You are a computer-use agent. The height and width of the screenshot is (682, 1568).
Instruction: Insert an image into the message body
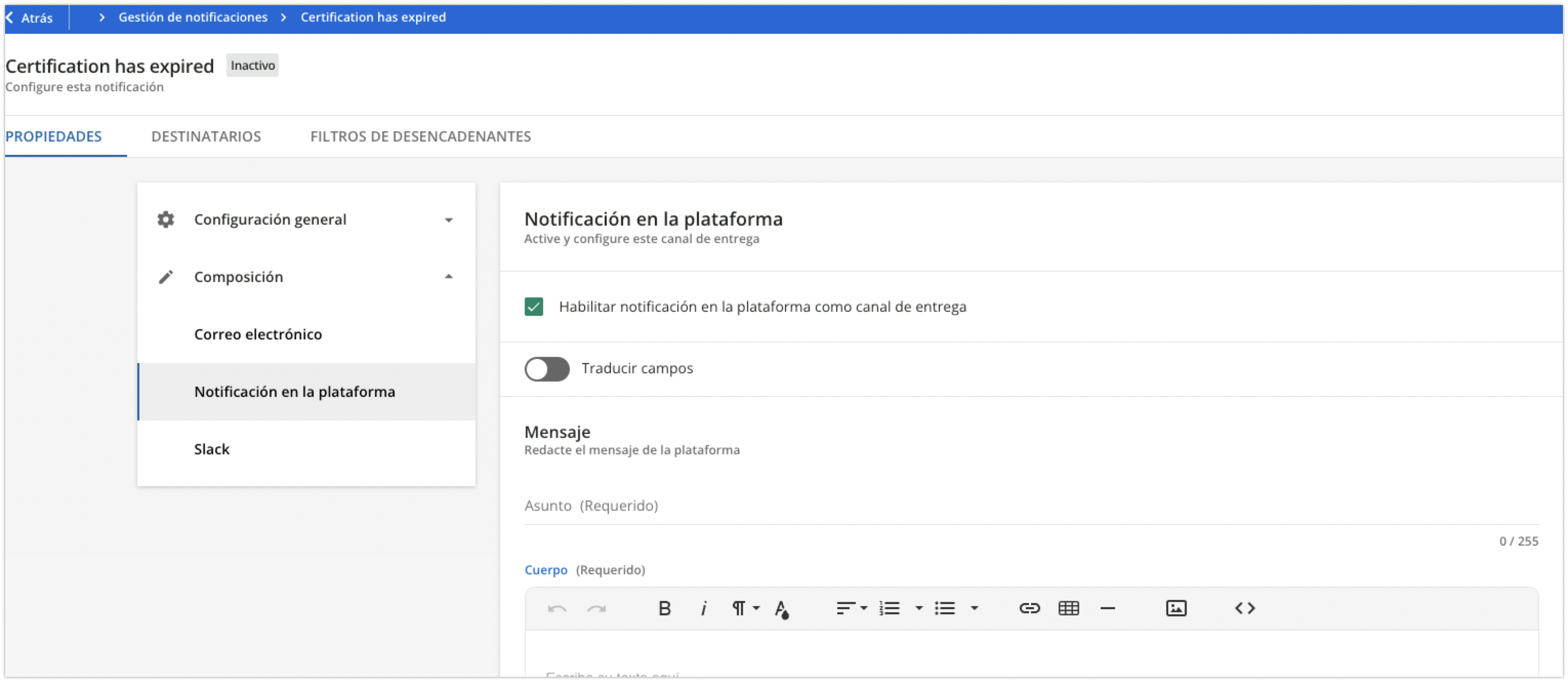click(x=1177, y=608)
